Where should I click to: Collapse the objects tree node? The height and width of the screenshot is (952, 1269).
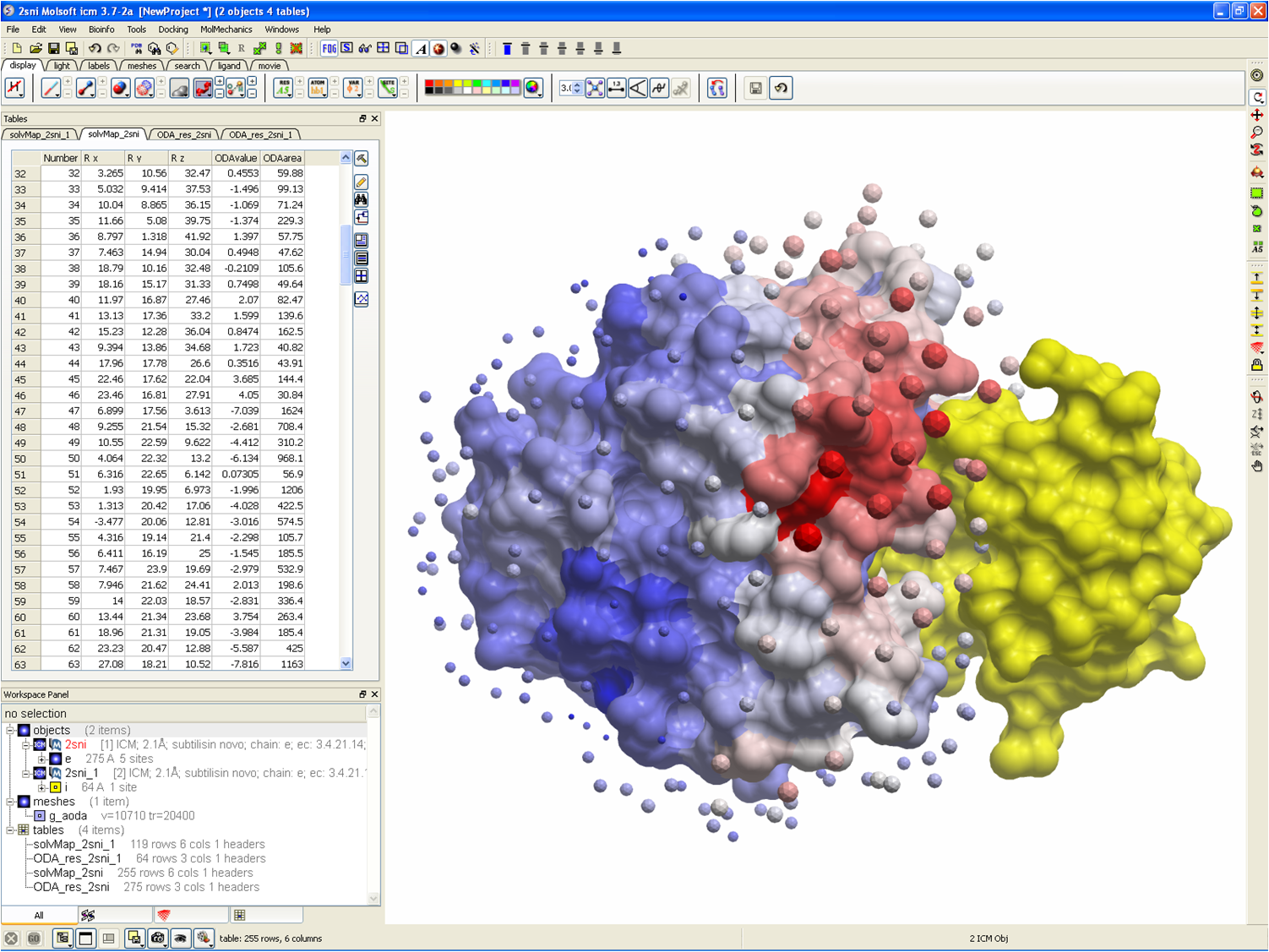tap(10, 730)
